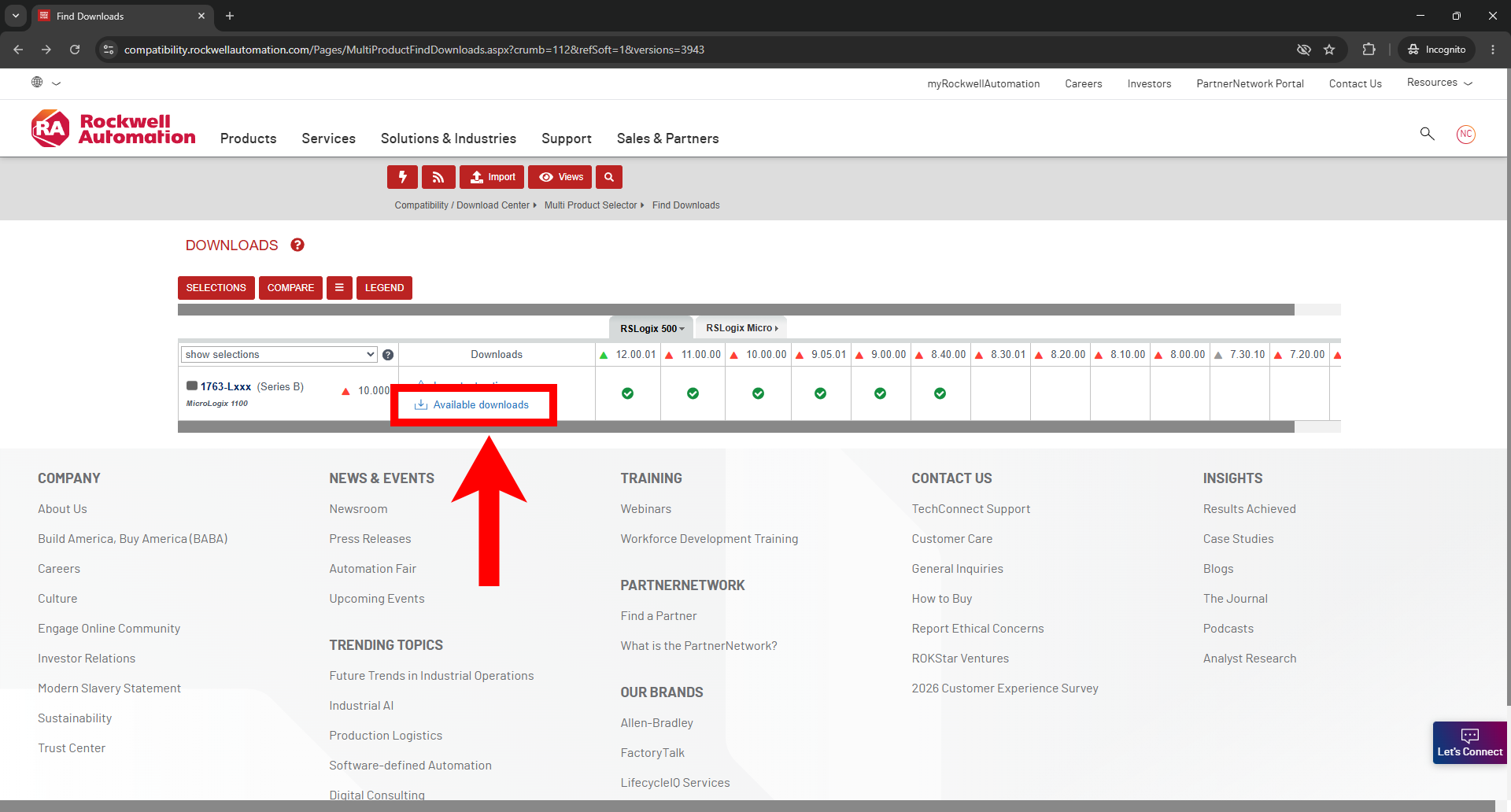Click green check under version 8.40.00

(940, 393)
